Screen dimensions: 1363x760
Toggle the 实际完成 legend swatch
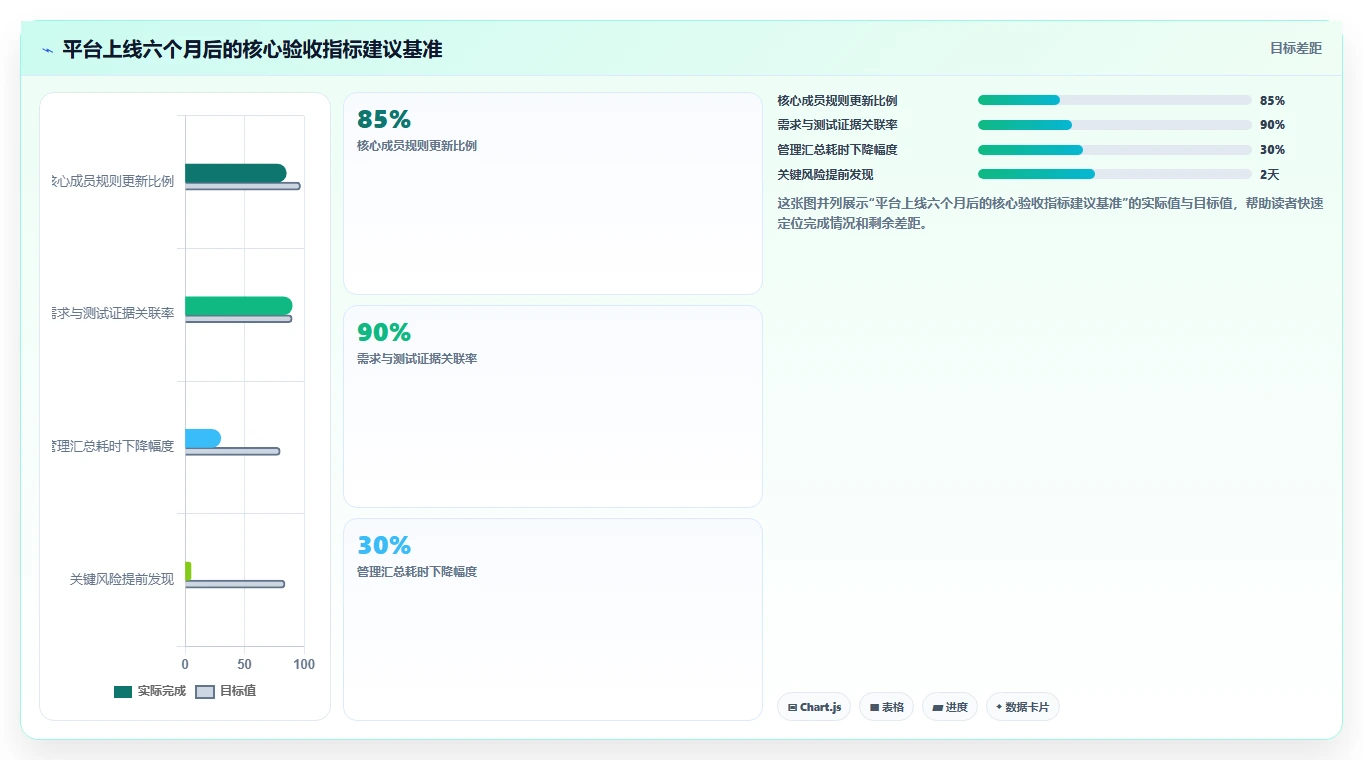point(123,691)
